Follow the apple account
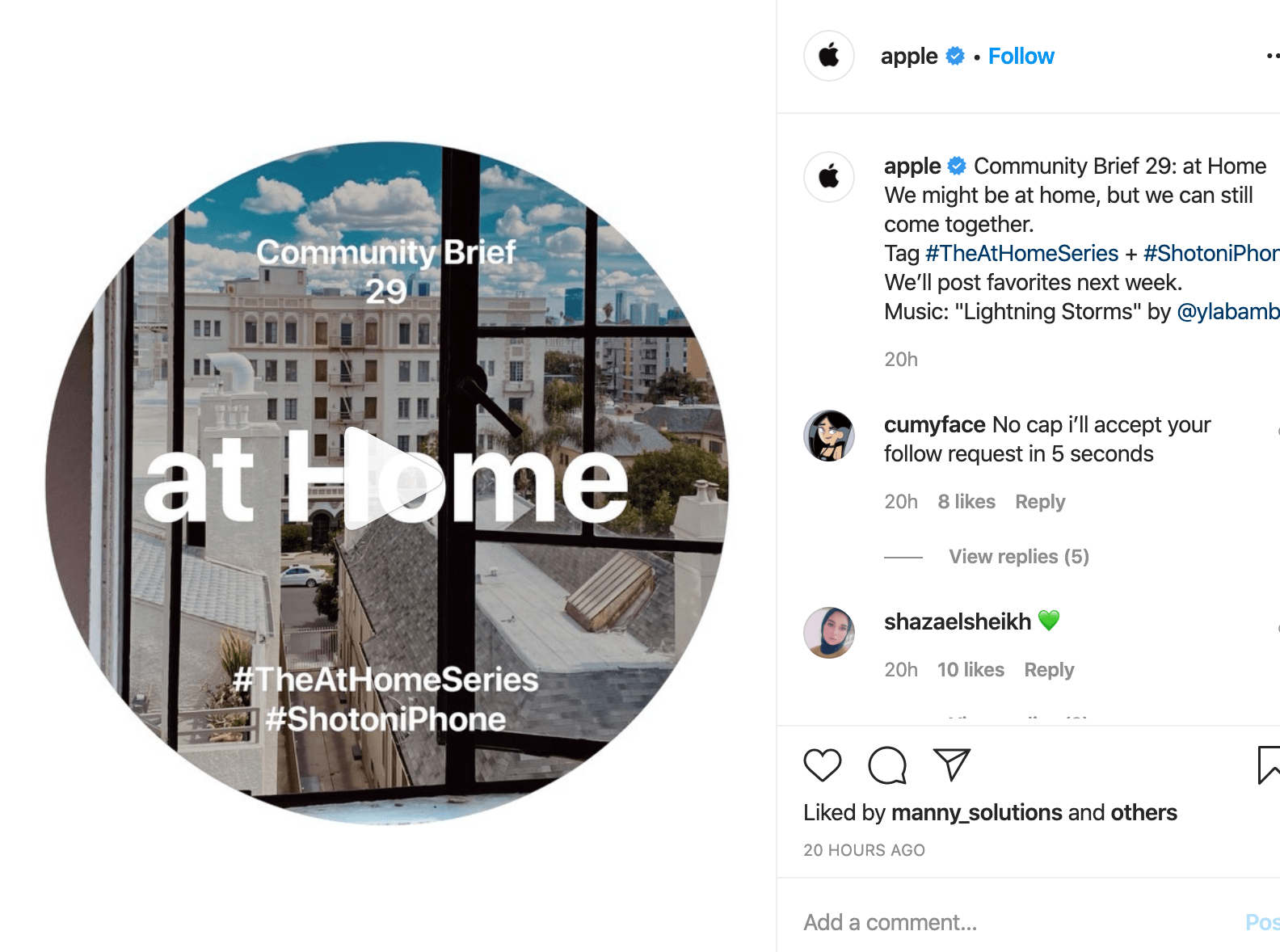 pyautogui.click(x=1021, y=56)
